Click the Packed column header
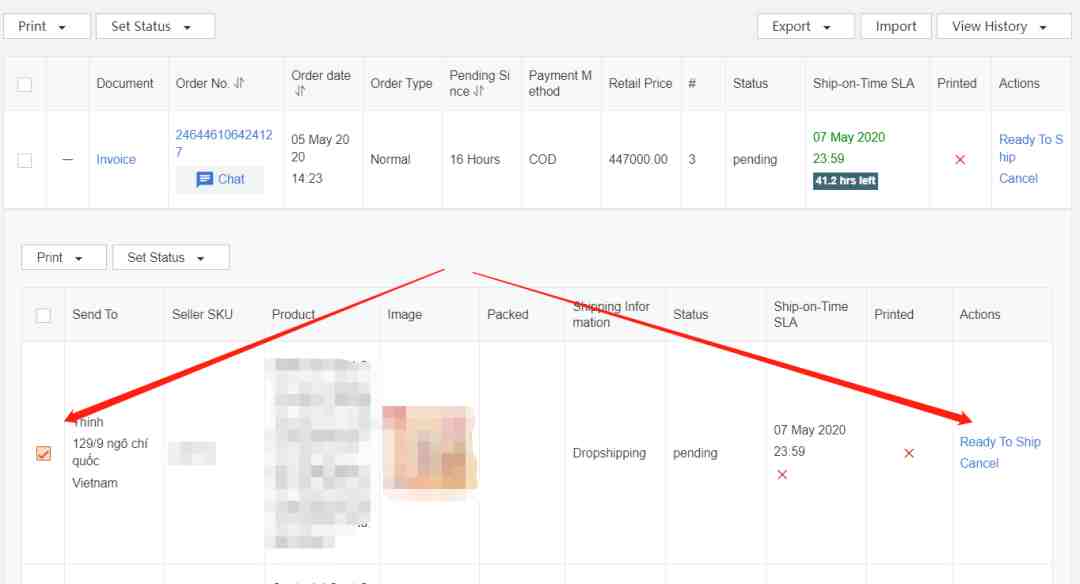 [x=508, y=314]
